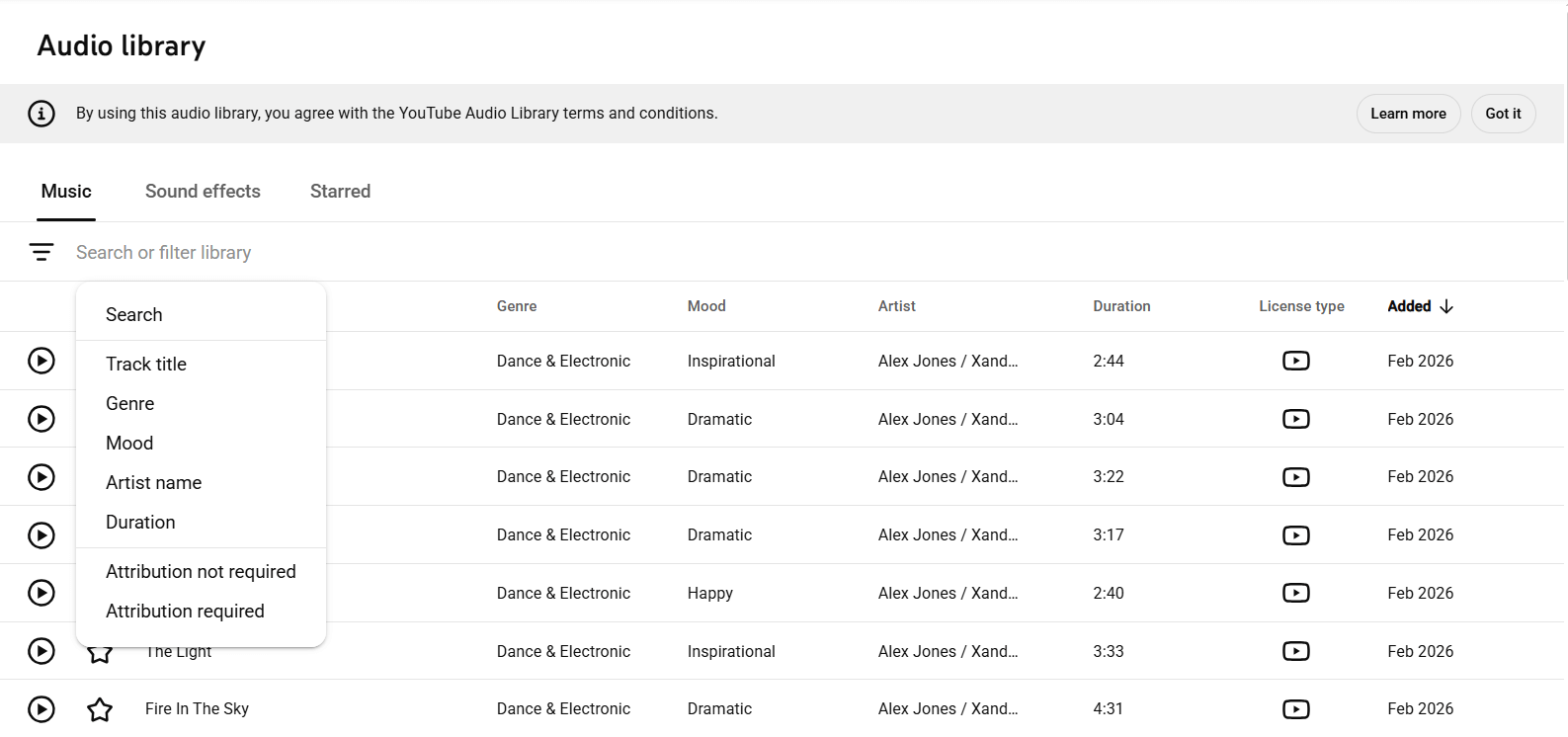Viewport: 1568px width, 737px height.
Task: Click Inspirational mood in 3:33 row
Action: pyautogui.click(x=731, y=651)
